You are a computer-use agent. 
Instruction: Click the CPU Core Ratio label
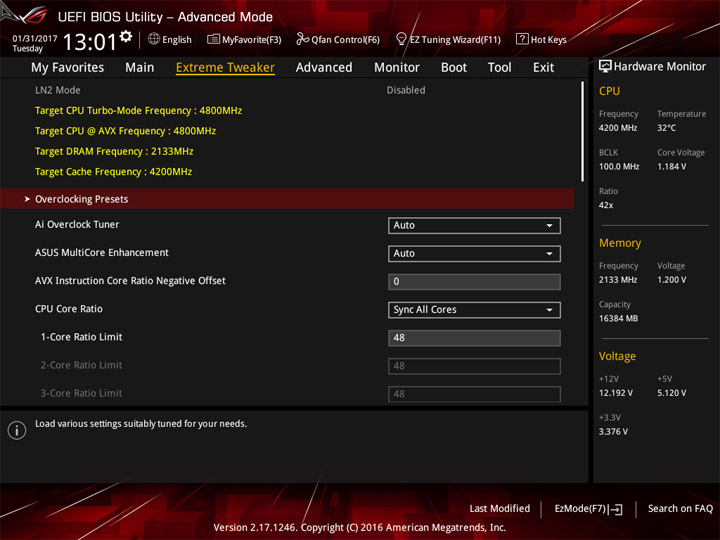pyautogui.click(x=69, y=309)
